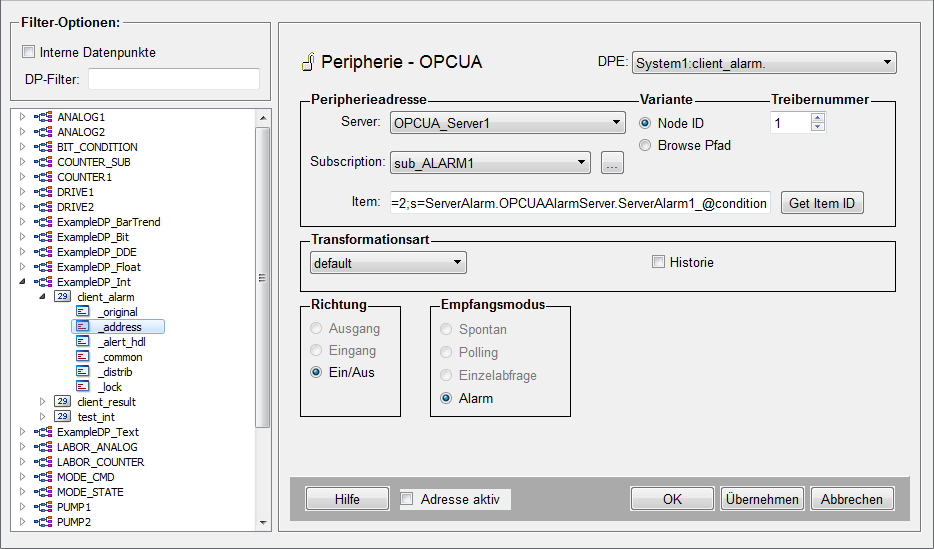Click the ANALOG1 datapoint type icon

(x=43, y=117)
